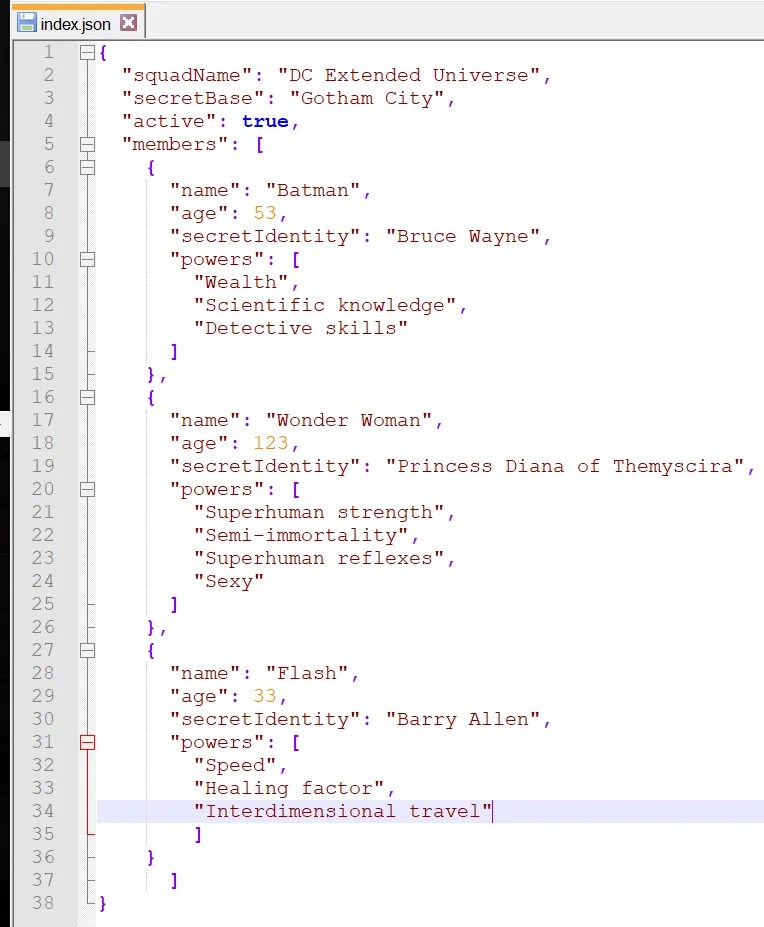
Task: Click the "Bruce Wayne" string
Action: (x=463, y=236)
